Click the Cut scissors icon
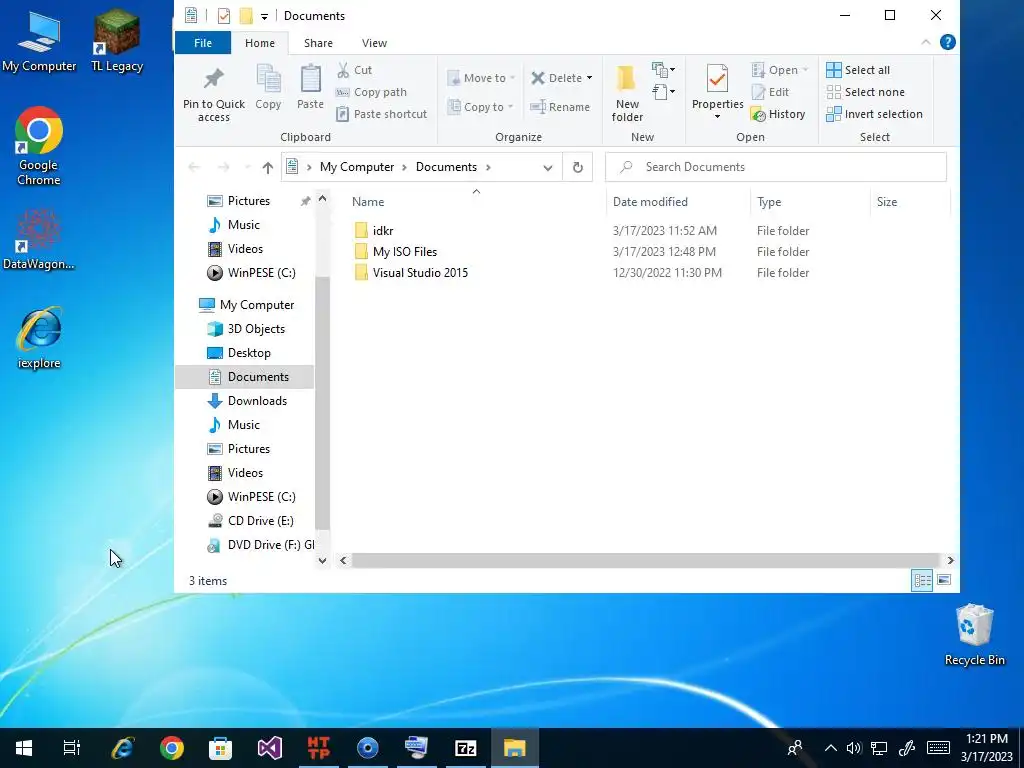The image size is (1024, 768). (343, 70)
